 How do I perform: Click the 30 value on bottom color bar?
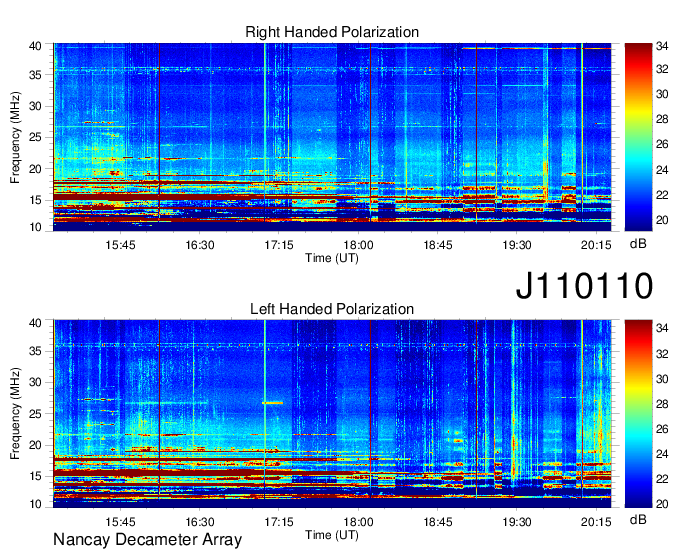pyautogui.click(x=662, y=379)
